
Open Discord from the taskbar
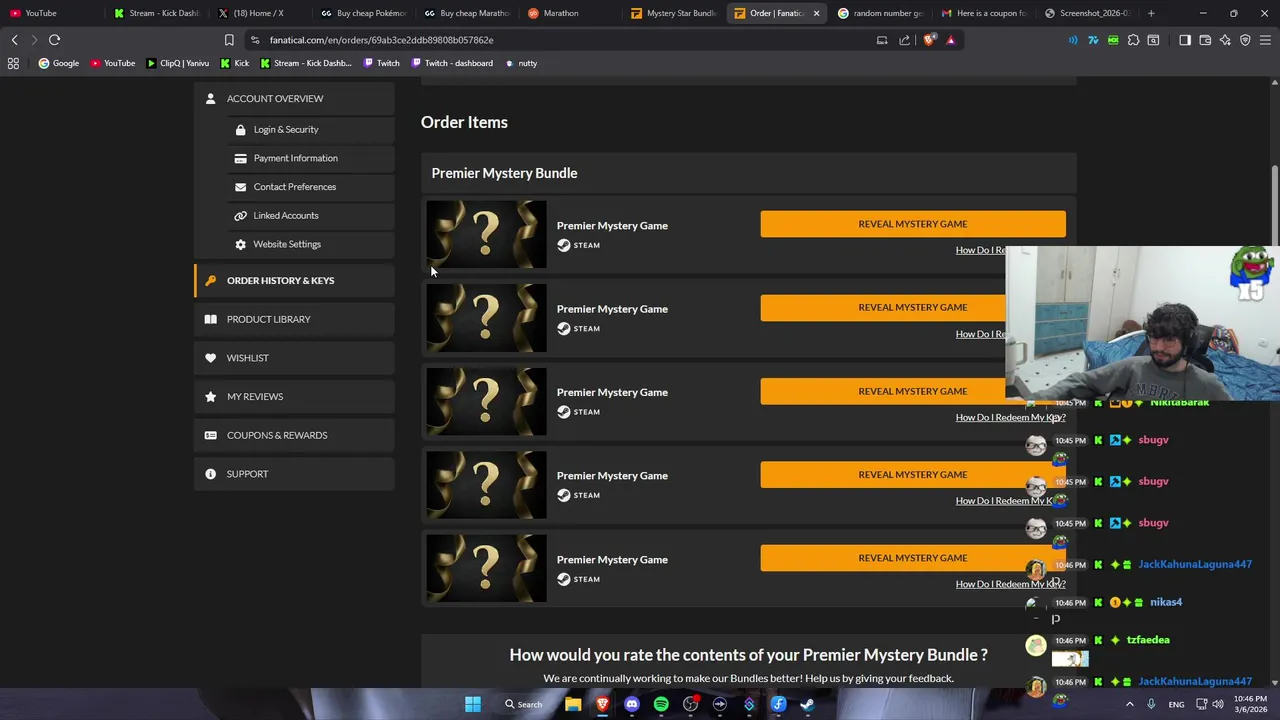coord(632,704)
